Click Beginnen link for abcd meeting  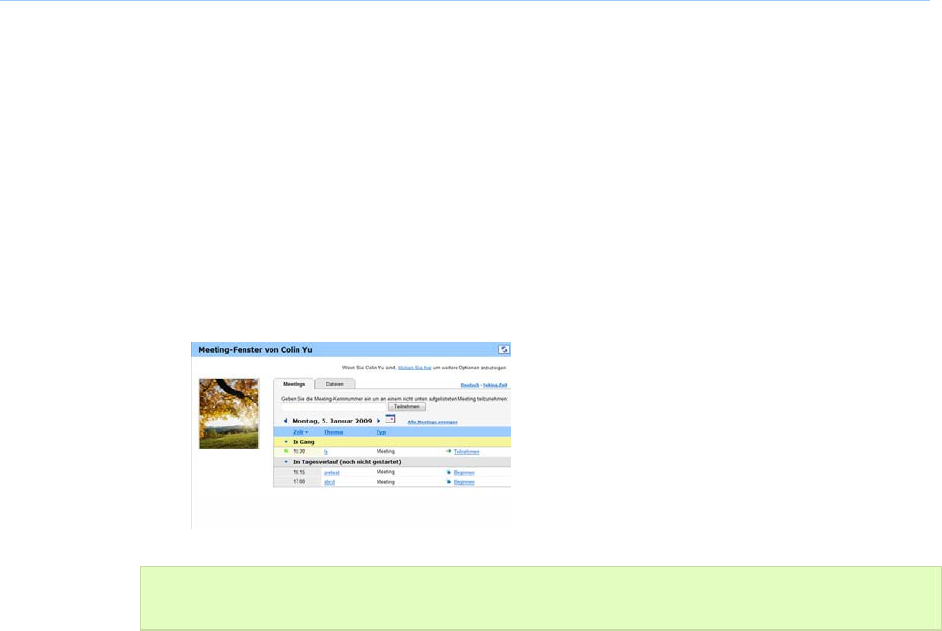(464, 482)
